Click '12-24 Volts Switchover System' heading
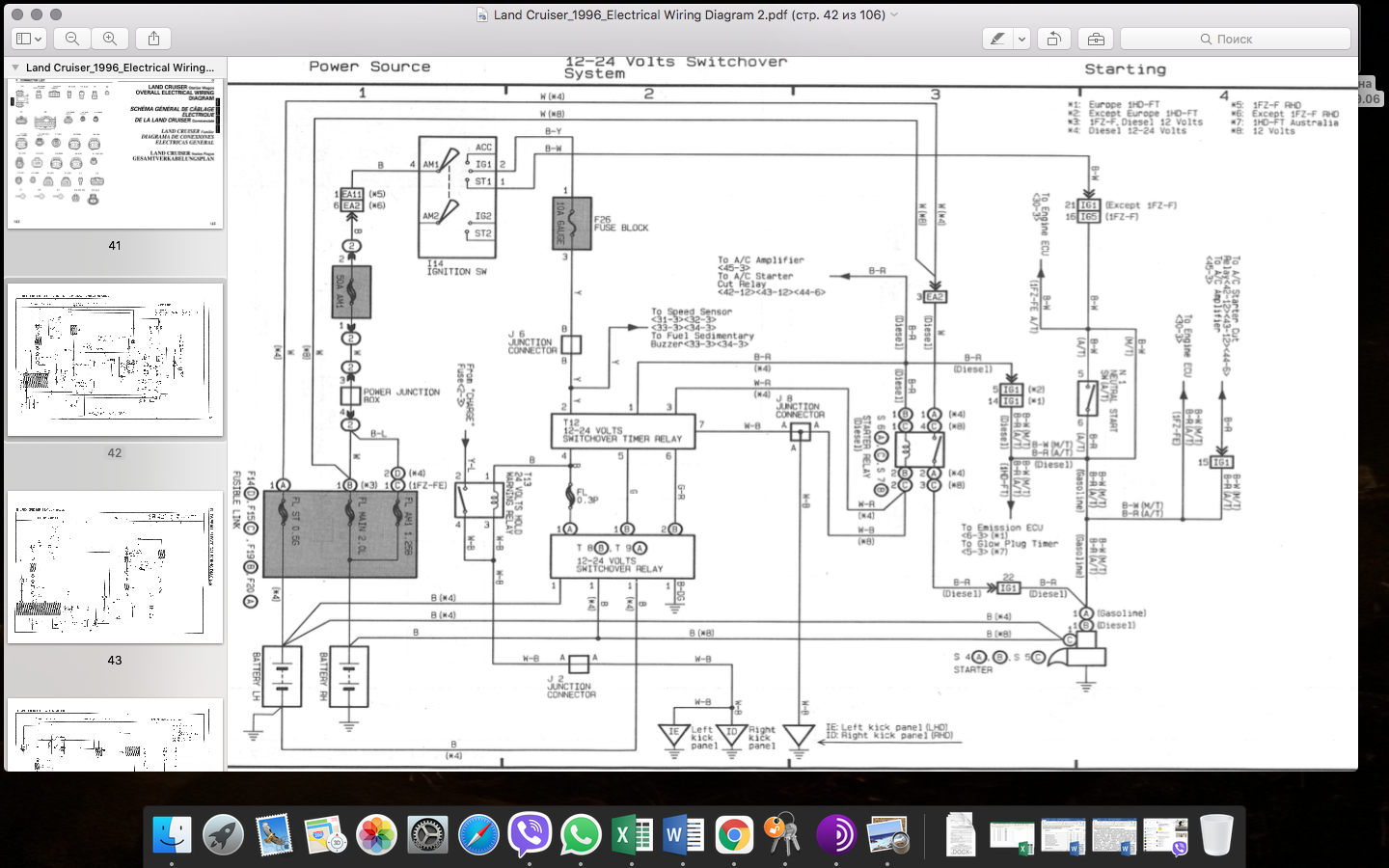This screenshot has height=868, width=1389. click(675, 67)
